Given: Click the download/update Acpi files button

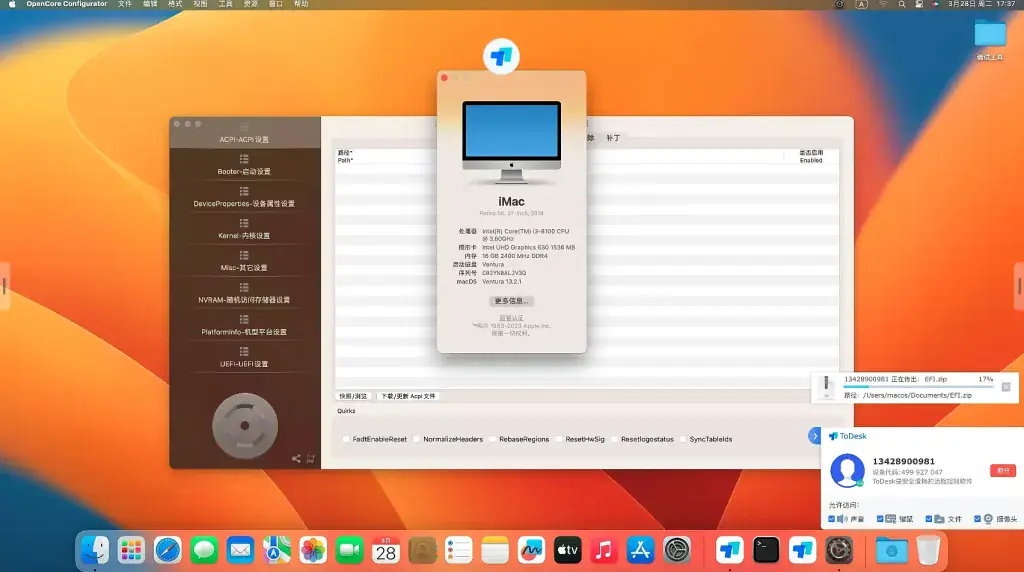Looking at the screenshot, I should coord(409,396).
